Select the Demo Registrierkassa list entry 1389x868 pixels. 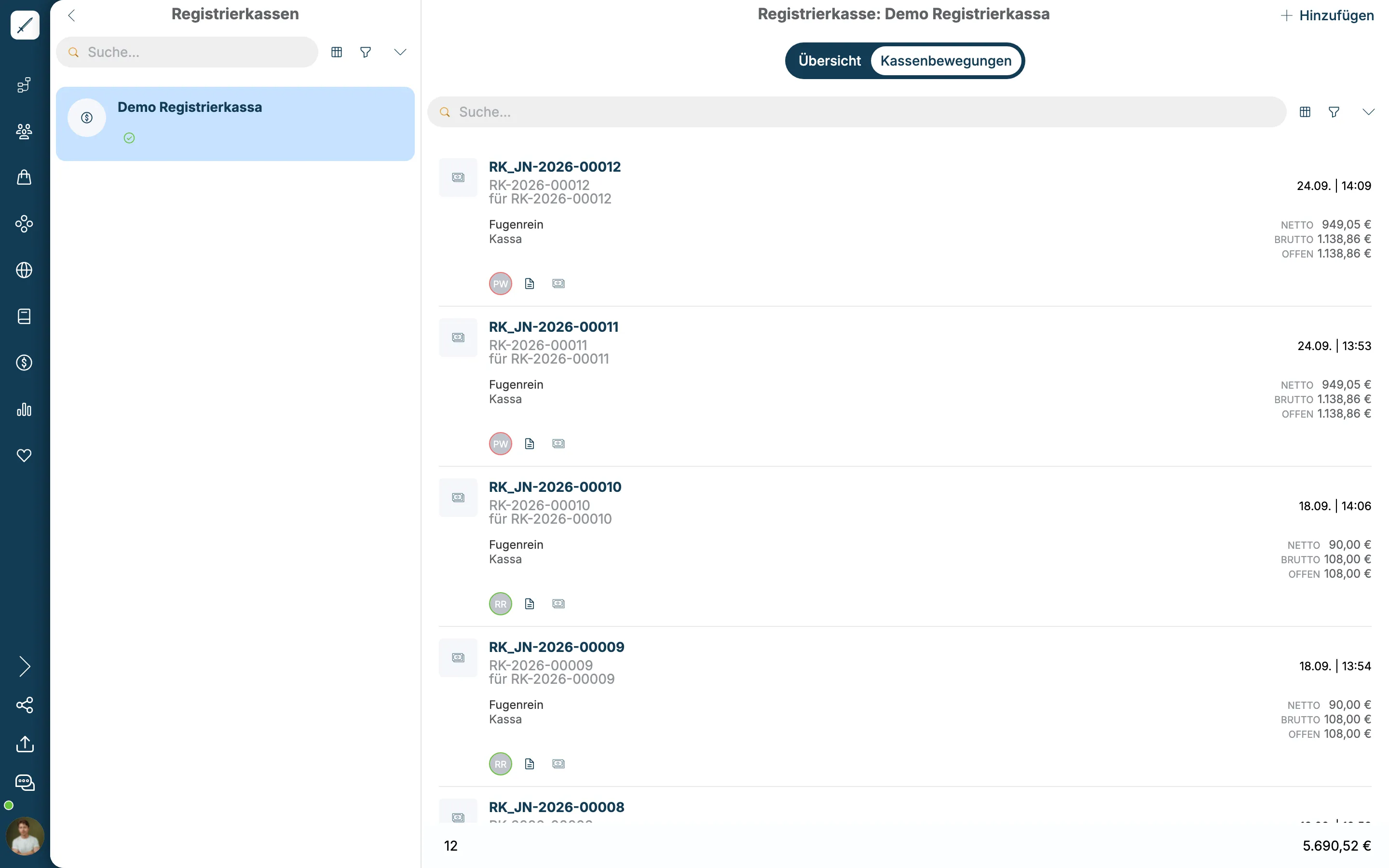235,124
